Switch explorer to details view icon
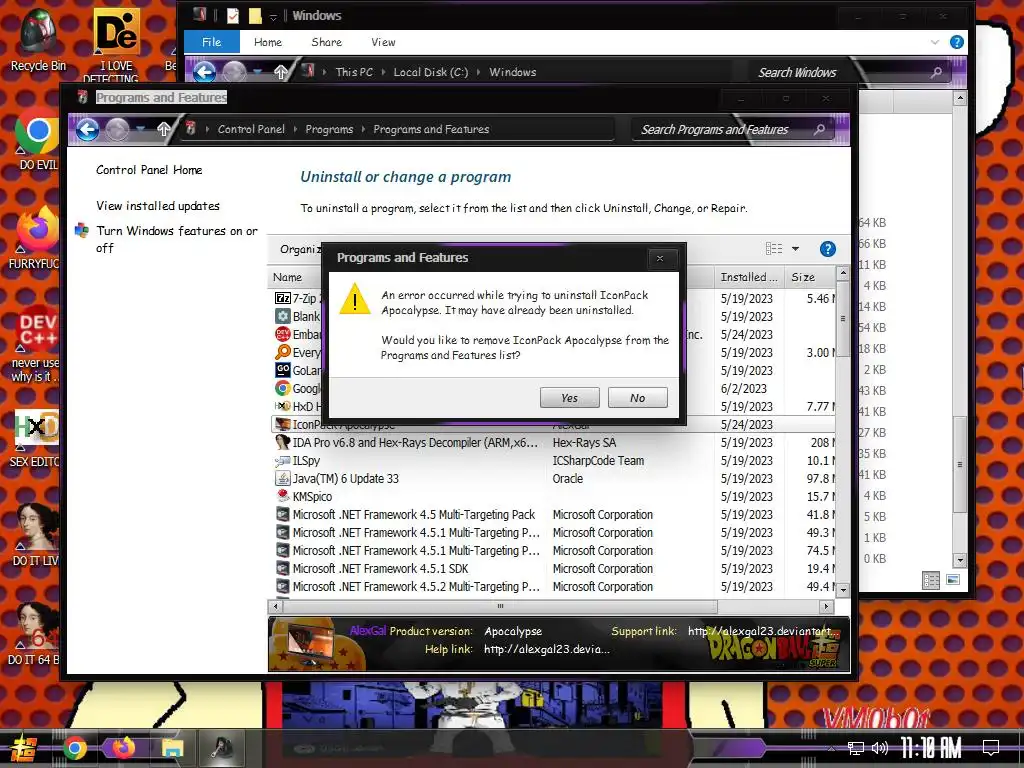The image size is (1024, 768). click(931, 580)
